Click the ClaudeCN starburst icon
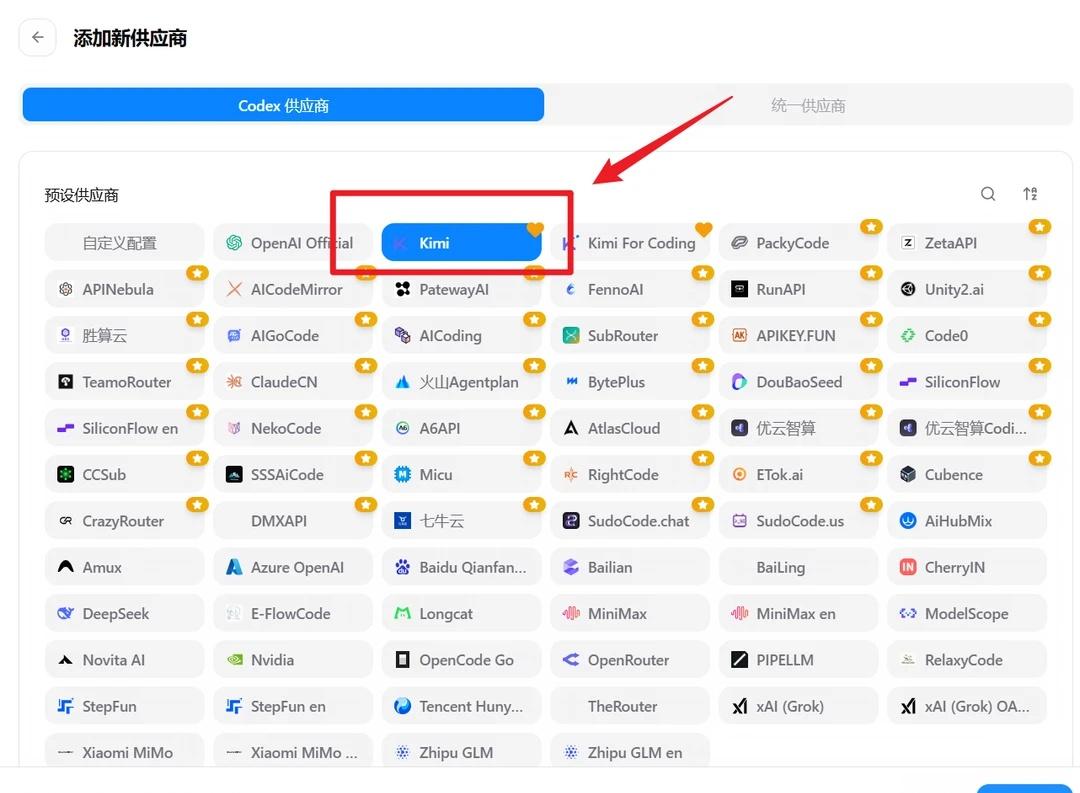Screen dimensions: 1080x793 pyautogui.click(x=234, y=382)
